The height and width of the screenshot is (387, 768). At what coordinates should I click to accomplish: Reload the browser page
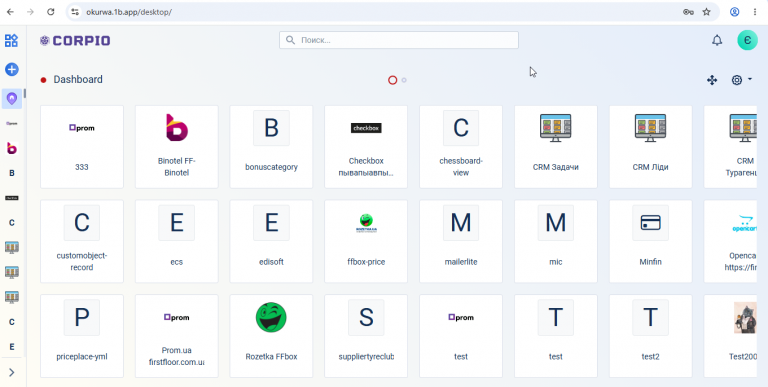[x=51, y=12]
